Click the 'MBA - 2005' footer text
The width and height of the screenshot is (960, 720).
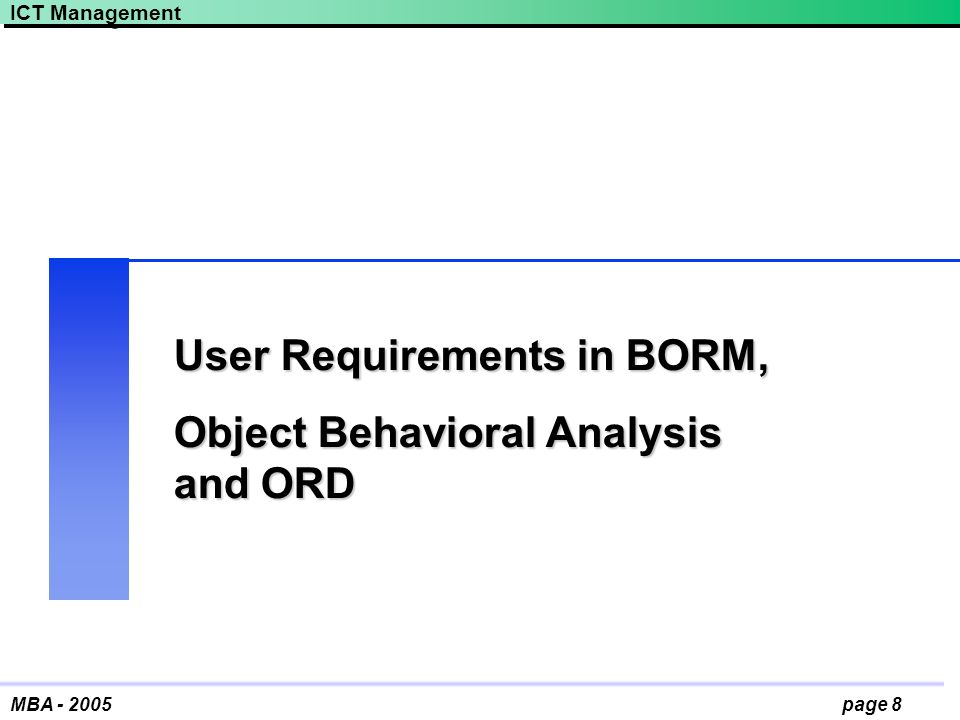[x=61, y=705]
